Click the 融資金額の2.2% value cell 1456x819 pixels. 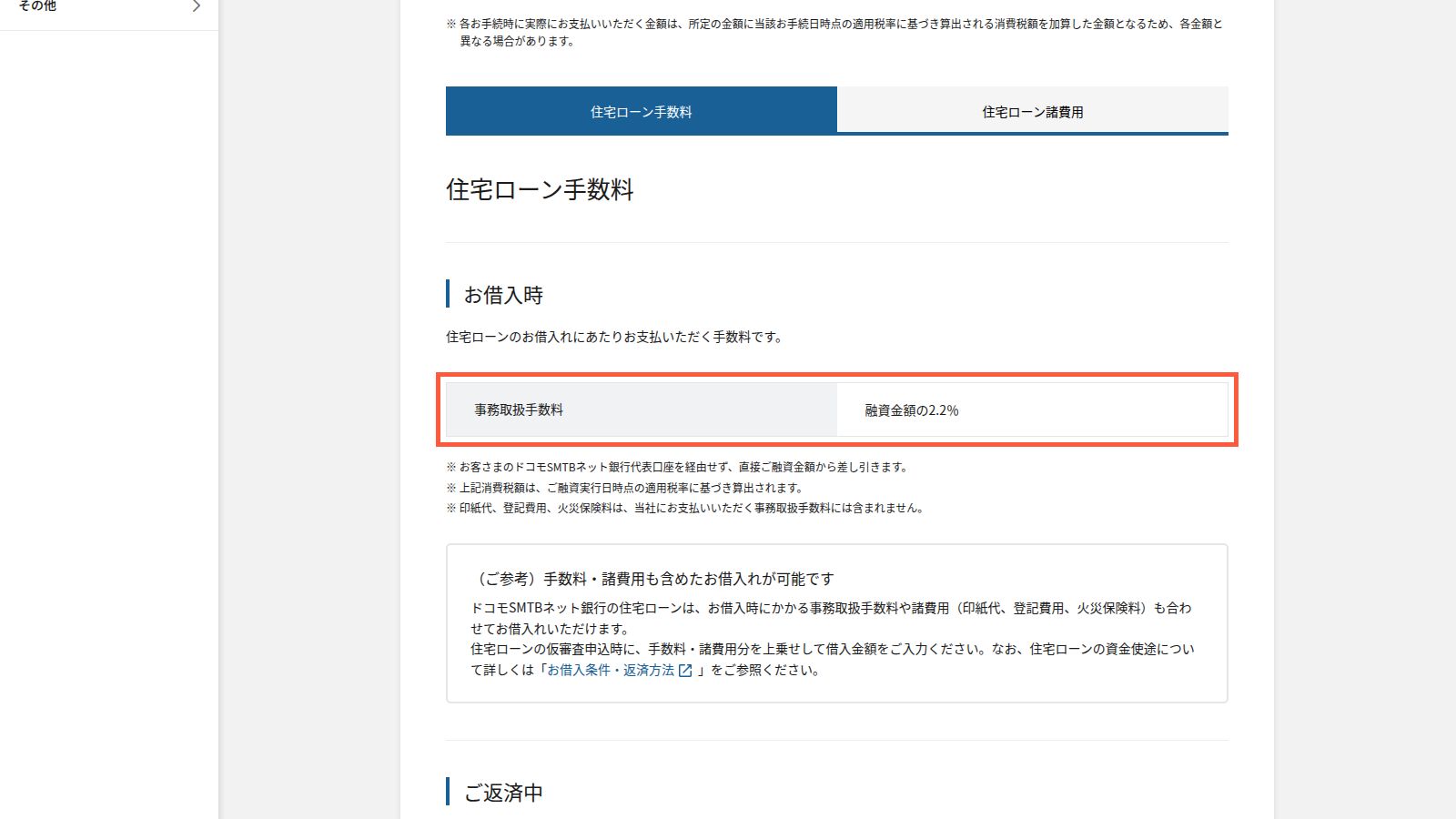(x=1033, y=409)
